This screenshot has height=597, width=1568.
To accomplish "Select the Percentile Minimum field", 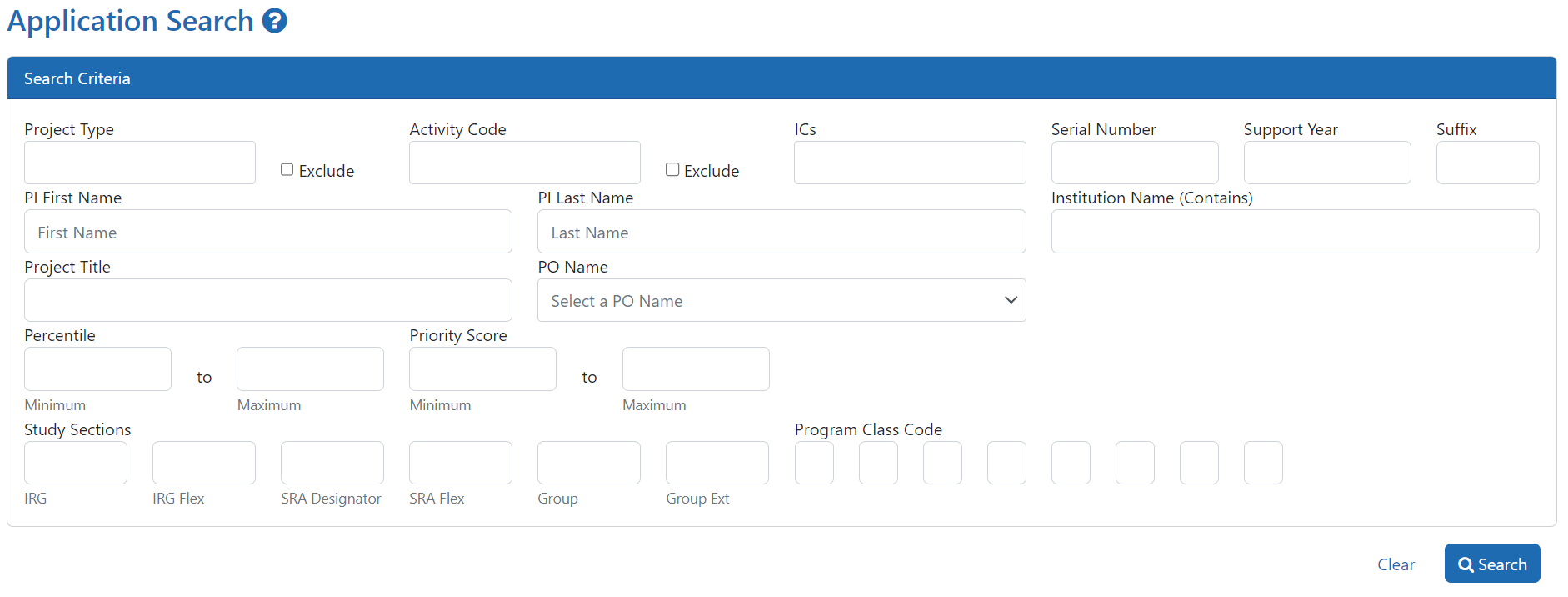I will (97, 369).
